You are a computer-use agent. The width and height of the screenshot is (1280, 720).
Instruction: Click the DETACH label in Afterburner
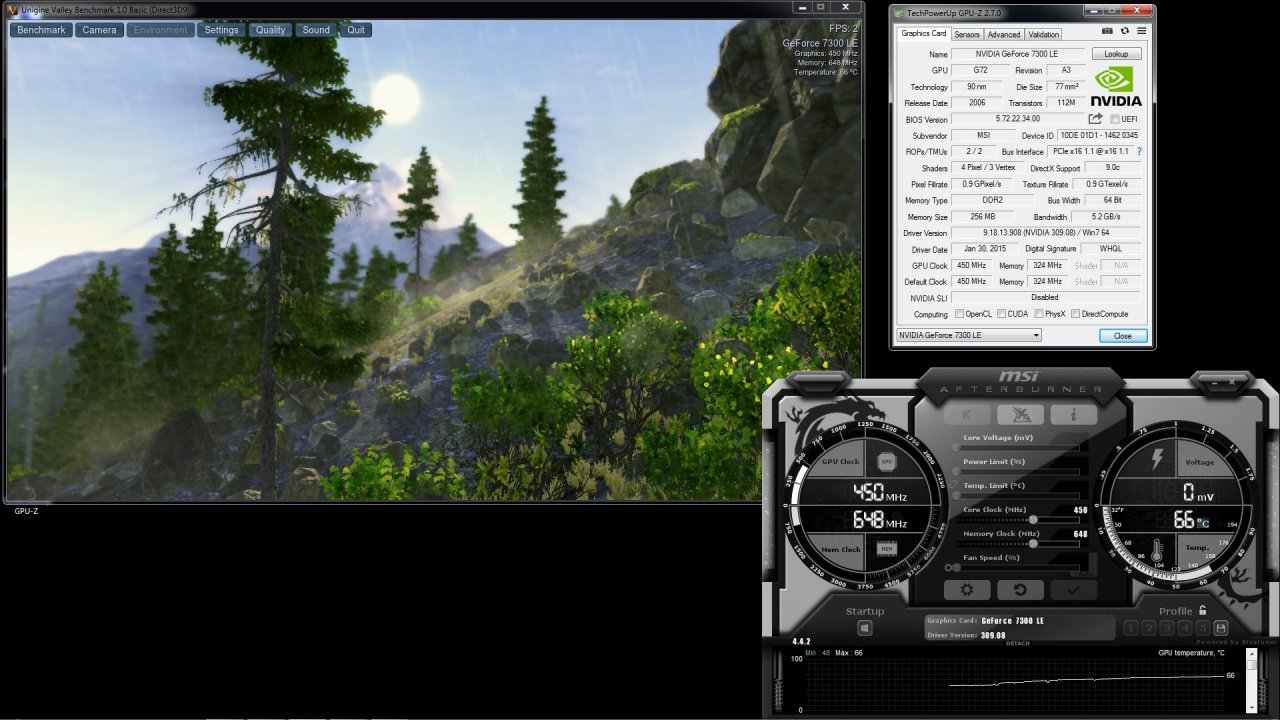(x=1017, y=643)
